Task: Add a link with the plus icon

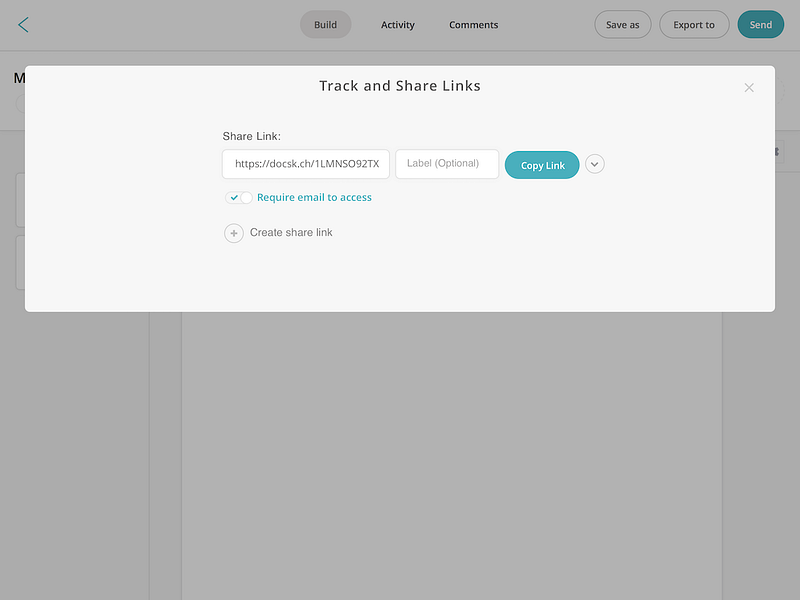Action: pyautogui.click(x=234, y=233)
